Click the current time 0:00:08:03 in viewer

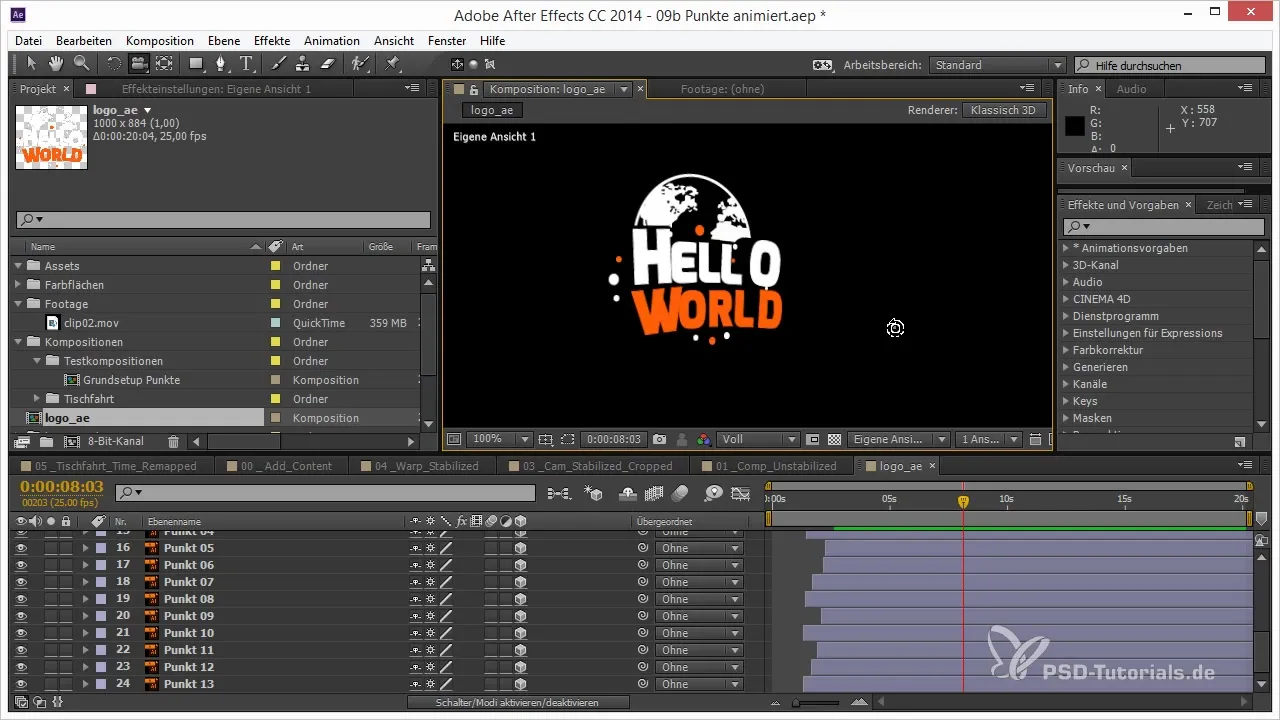pos(613,439)
